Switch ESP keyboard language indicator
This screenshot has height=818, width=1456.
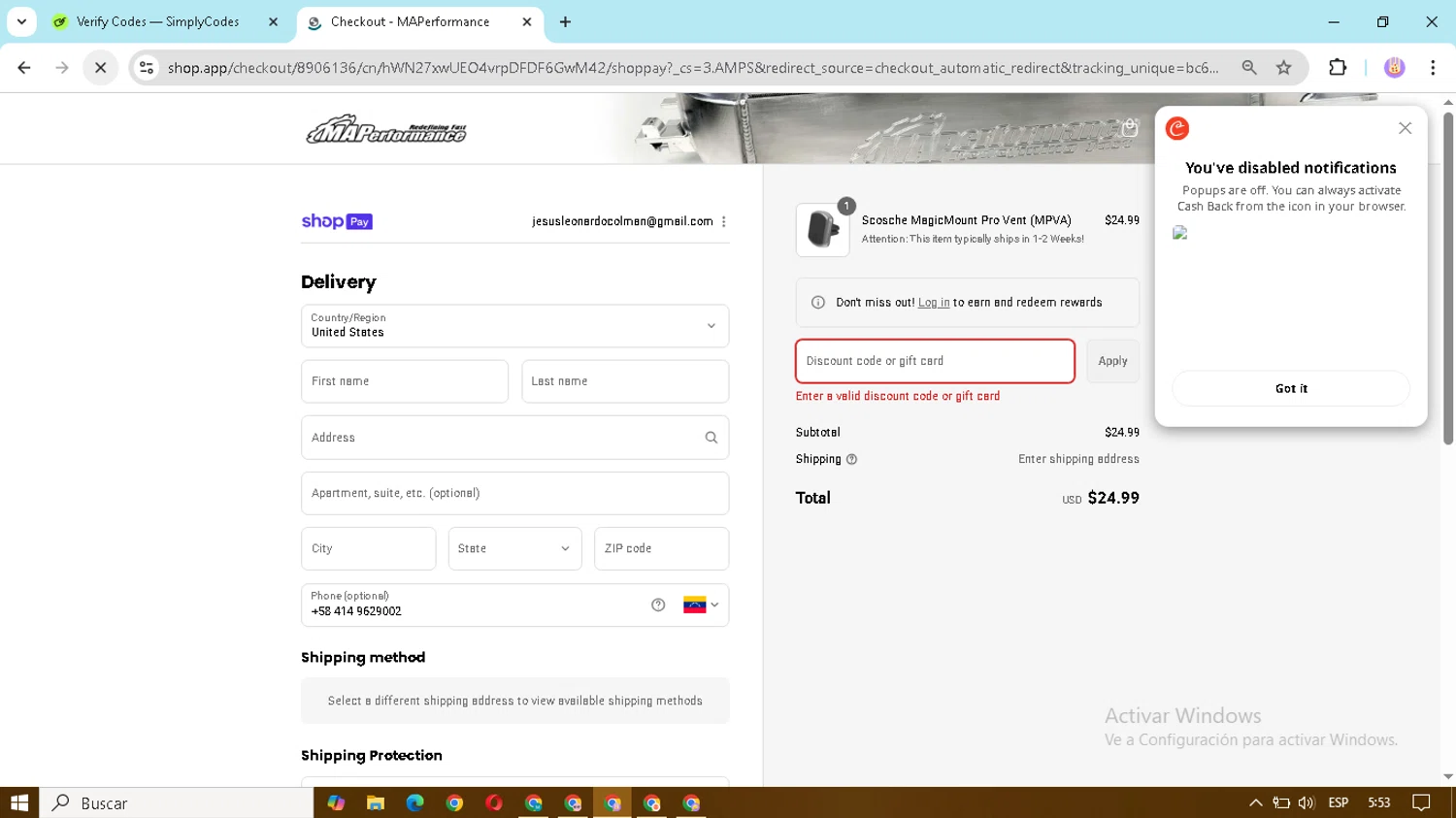1339,802
